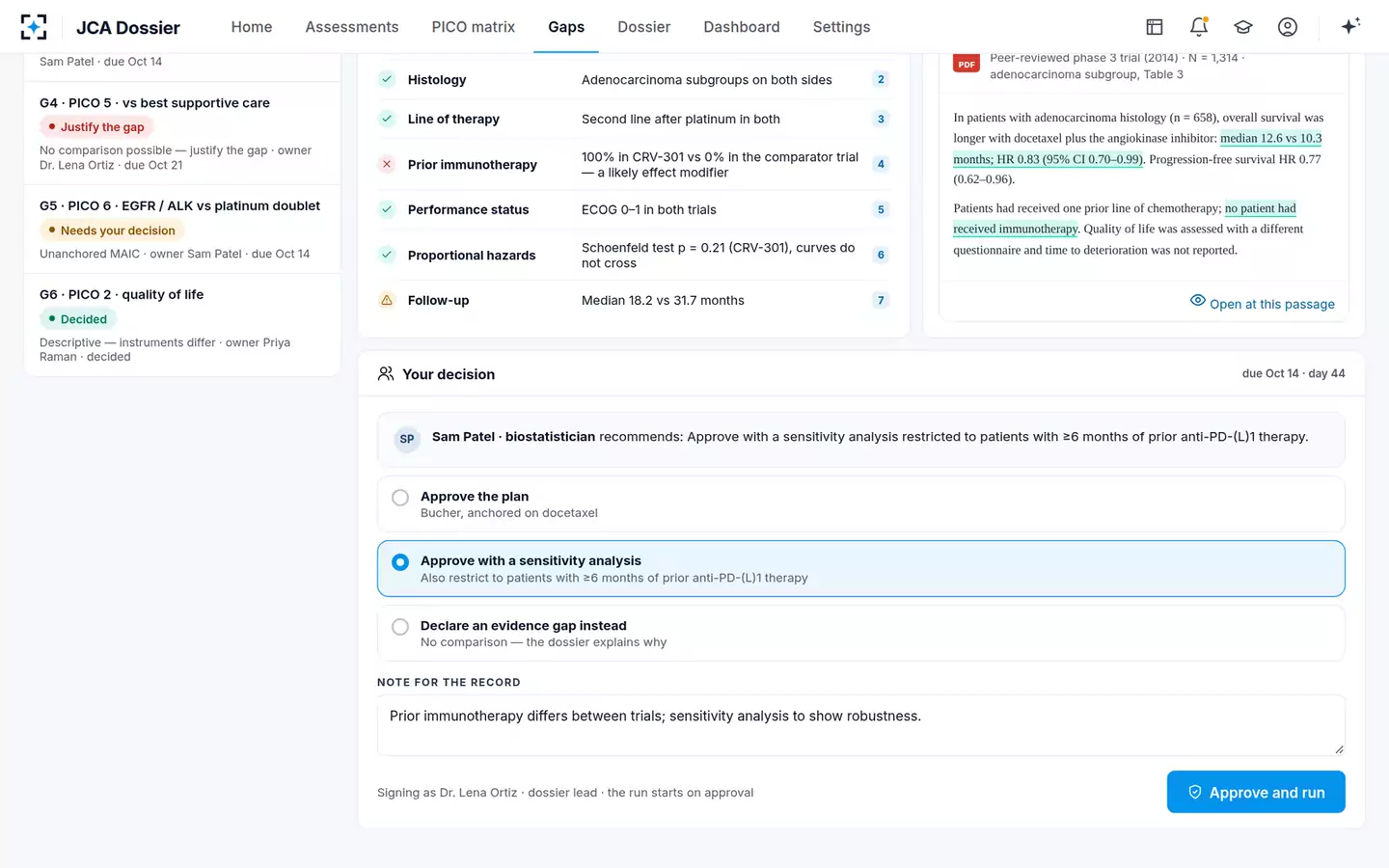
Task: Open the Settings tab
Action: 842,27
